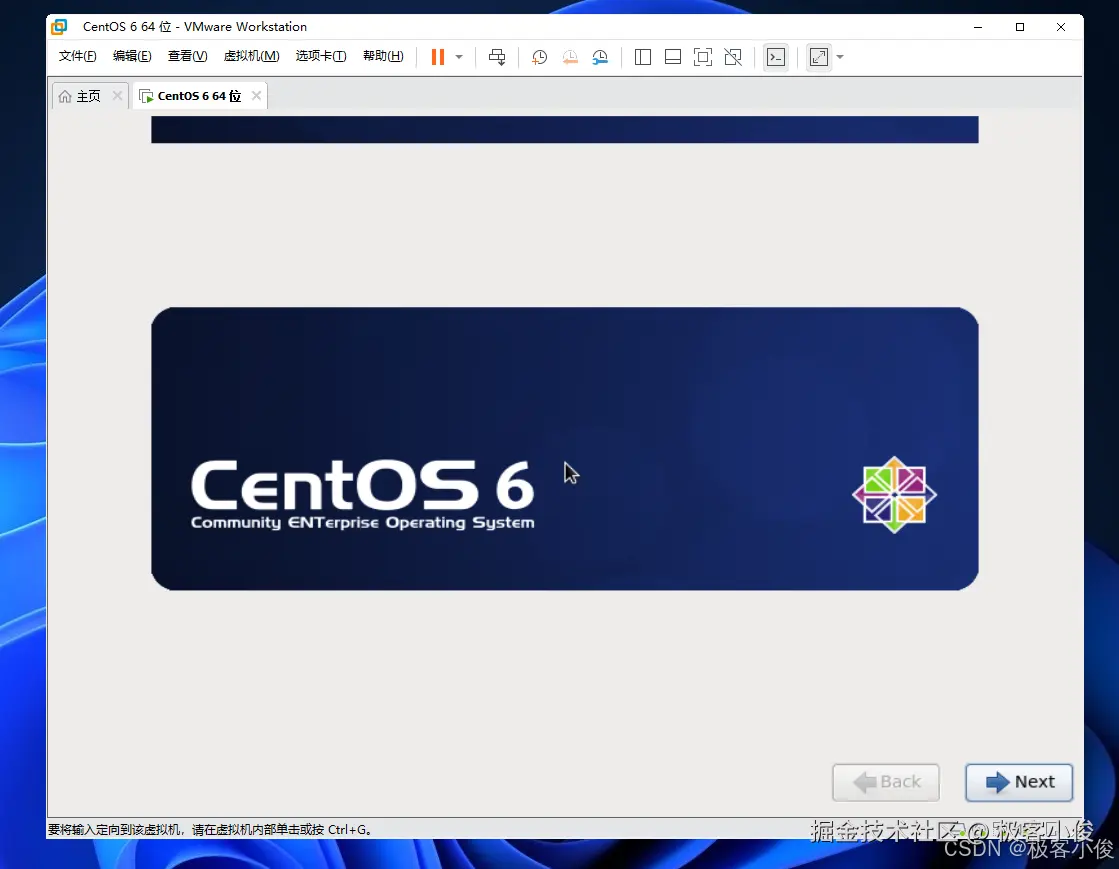Click the status bar Ctrl+G hint text
1119x869 pixels.
click(209, 830)
